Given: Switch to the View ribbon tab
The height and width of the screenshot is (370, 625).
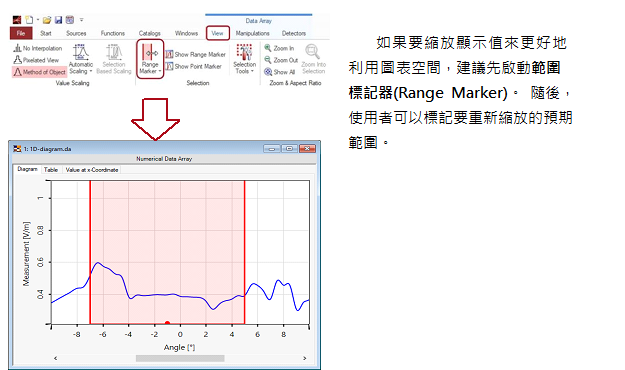Looking at the screenshot, I should (x=218, y=33).
